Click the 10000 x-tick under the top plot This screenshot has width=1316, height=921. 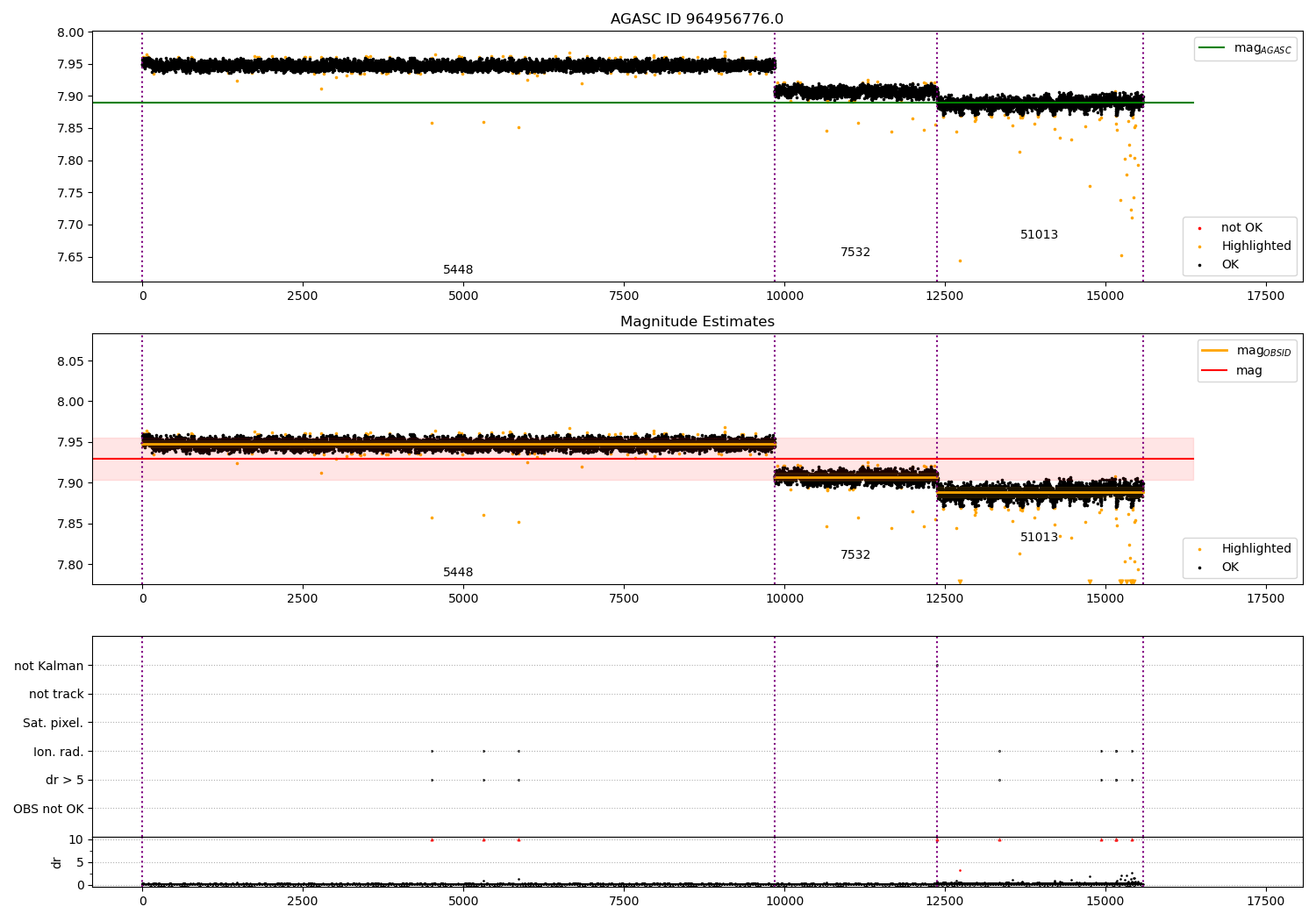pyautogui.click(x=784, y=296)
